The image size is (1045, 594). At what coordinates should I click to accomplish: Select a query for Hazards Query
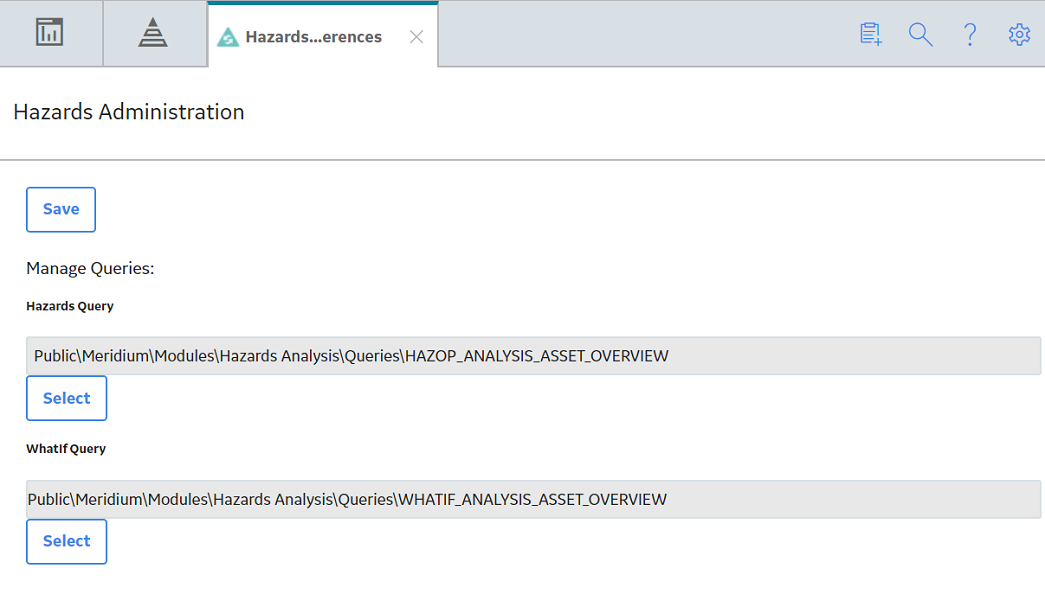click(67, 398)
